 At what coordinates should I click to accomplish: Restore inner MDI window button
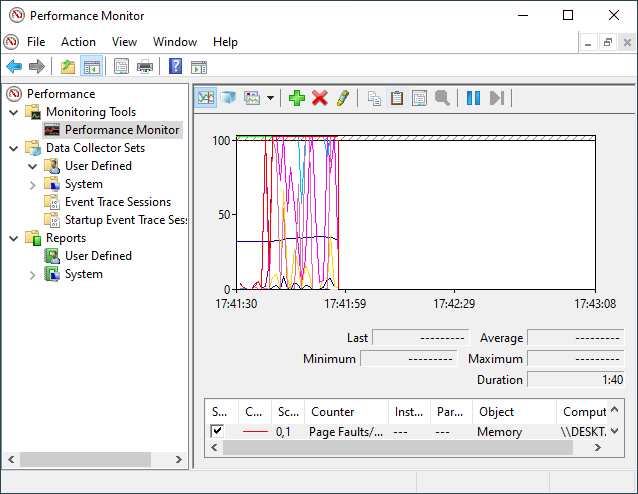click(x=608, y=42)
